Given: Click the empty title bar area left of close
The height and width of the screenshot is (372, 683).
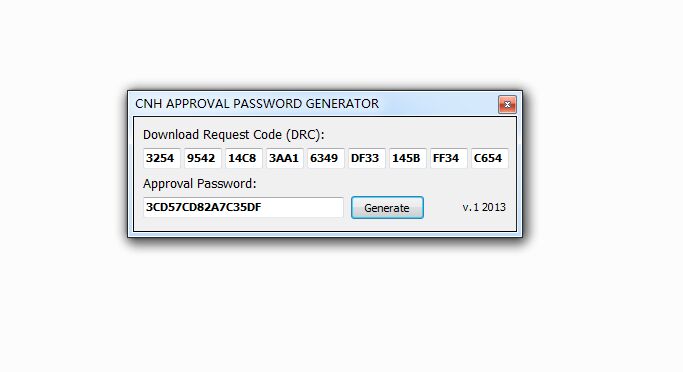Looking at the screenshot, I should (x=438, y=104).
